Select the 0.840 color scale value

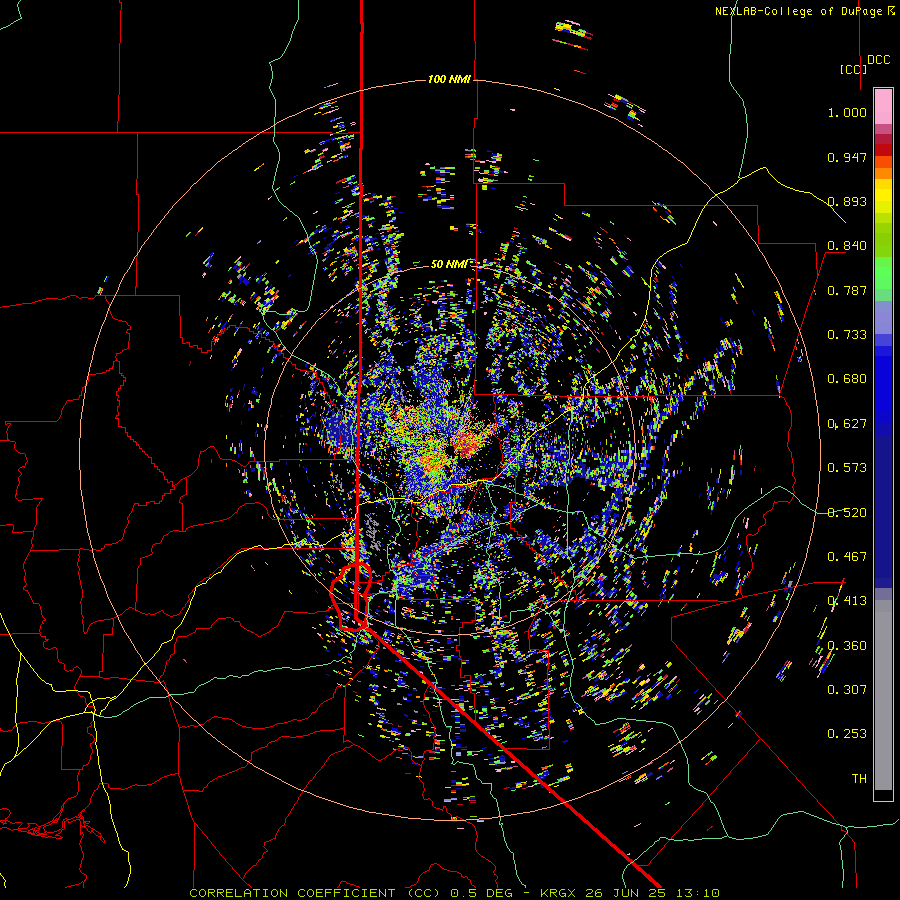(x=847, y=246)
